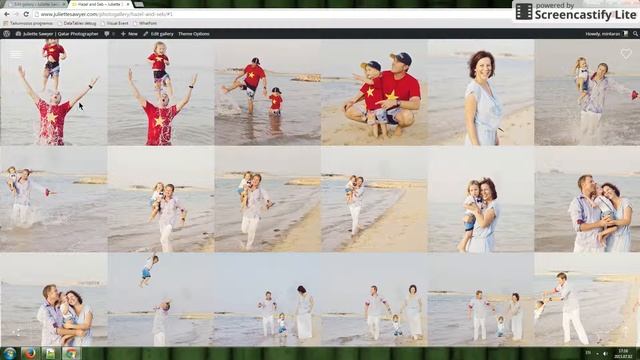Open the admin bar search magnifier
The height and width of the screenshot is (360, 640).
pos(635,34)
